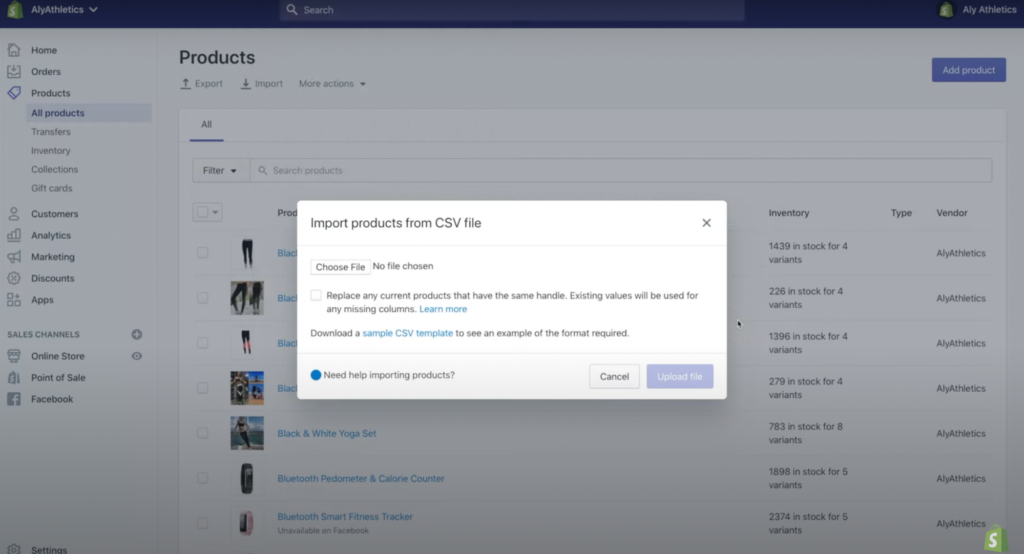This screenshot has width=1024, height=554.
Task: Select checkbox for 1396 in stock row
Action: pos(202,343)
